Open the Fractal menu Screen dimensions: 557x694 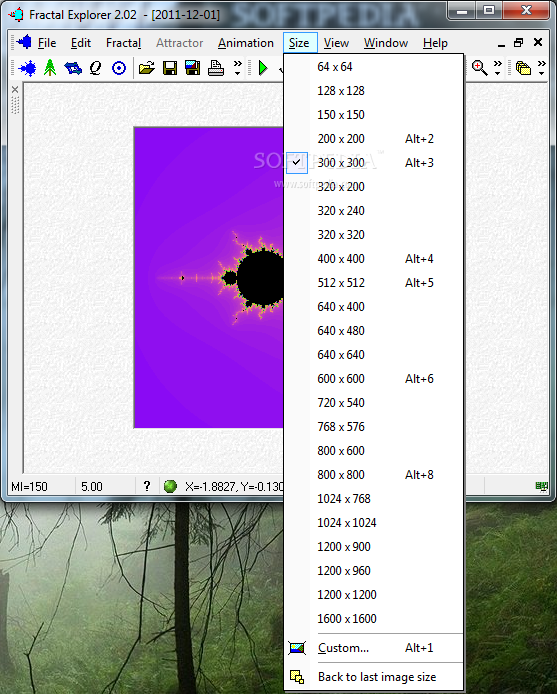(x=124, y=43)
